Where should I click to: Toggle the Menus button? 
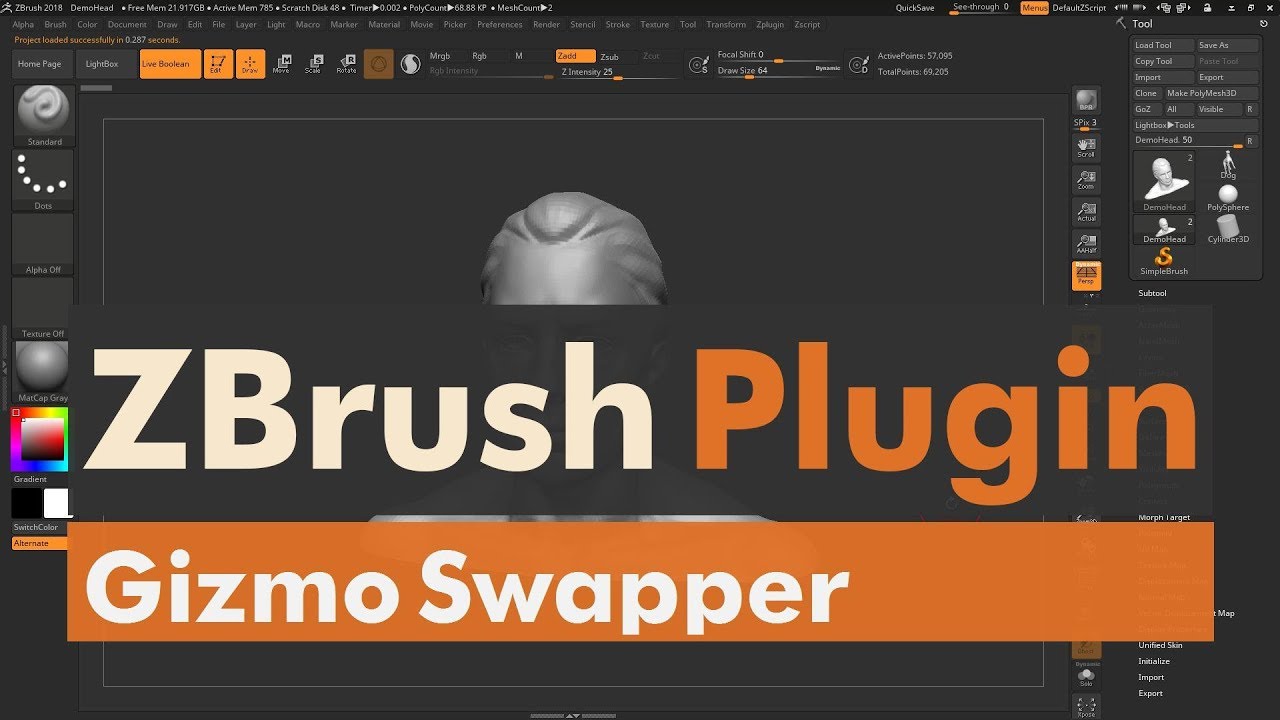pos(1035,7)
